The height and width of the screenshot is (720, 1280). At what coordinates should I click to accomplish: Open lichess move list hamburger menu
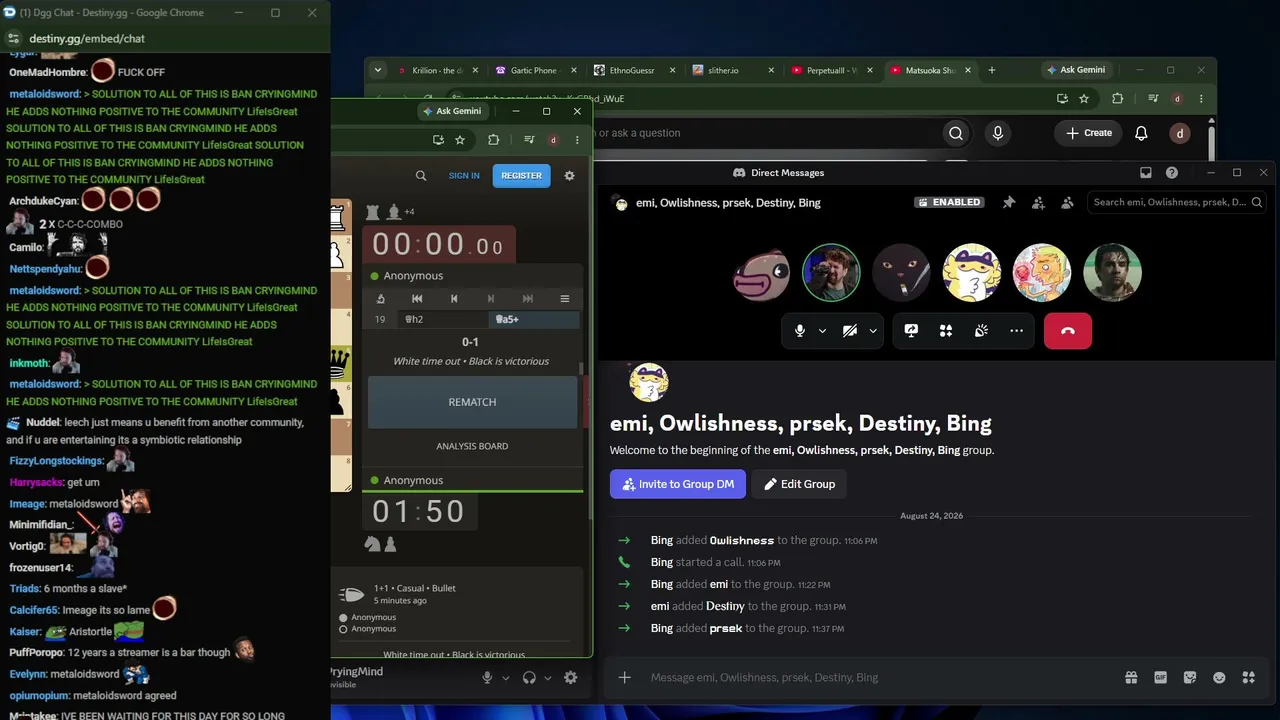pos(565,298)
